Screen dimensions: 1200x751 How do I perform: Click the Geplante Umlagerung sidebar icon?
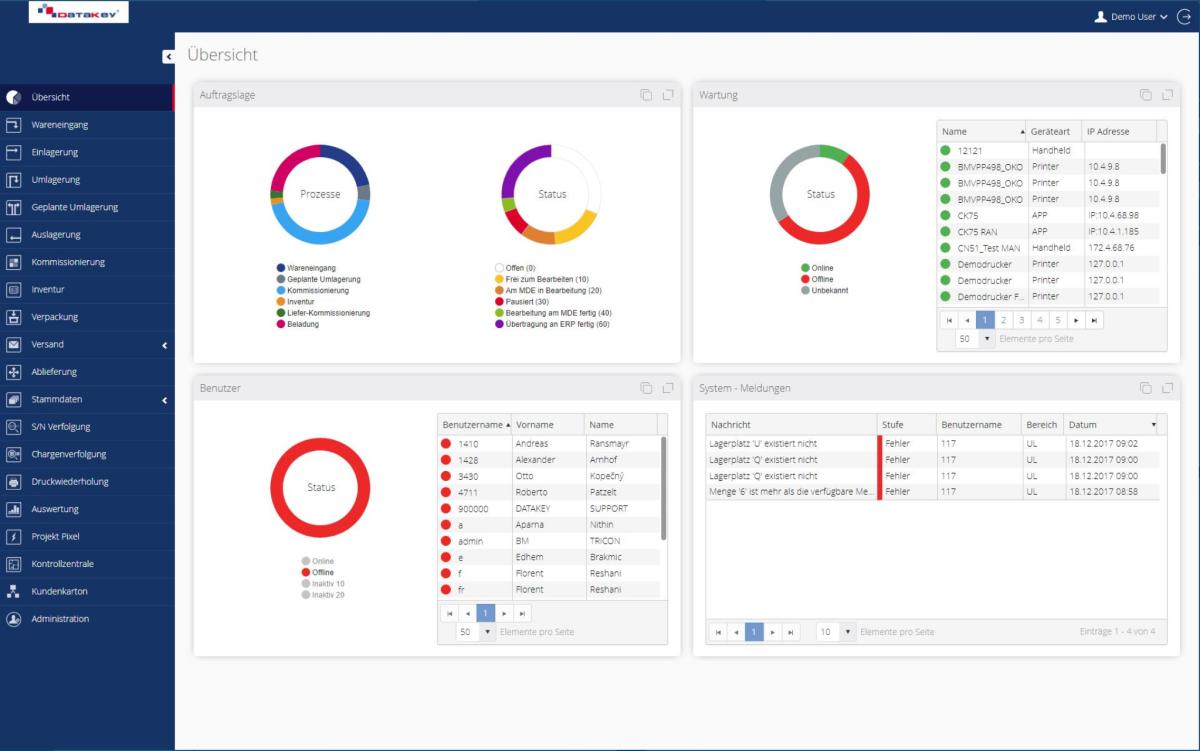(14, 208)
